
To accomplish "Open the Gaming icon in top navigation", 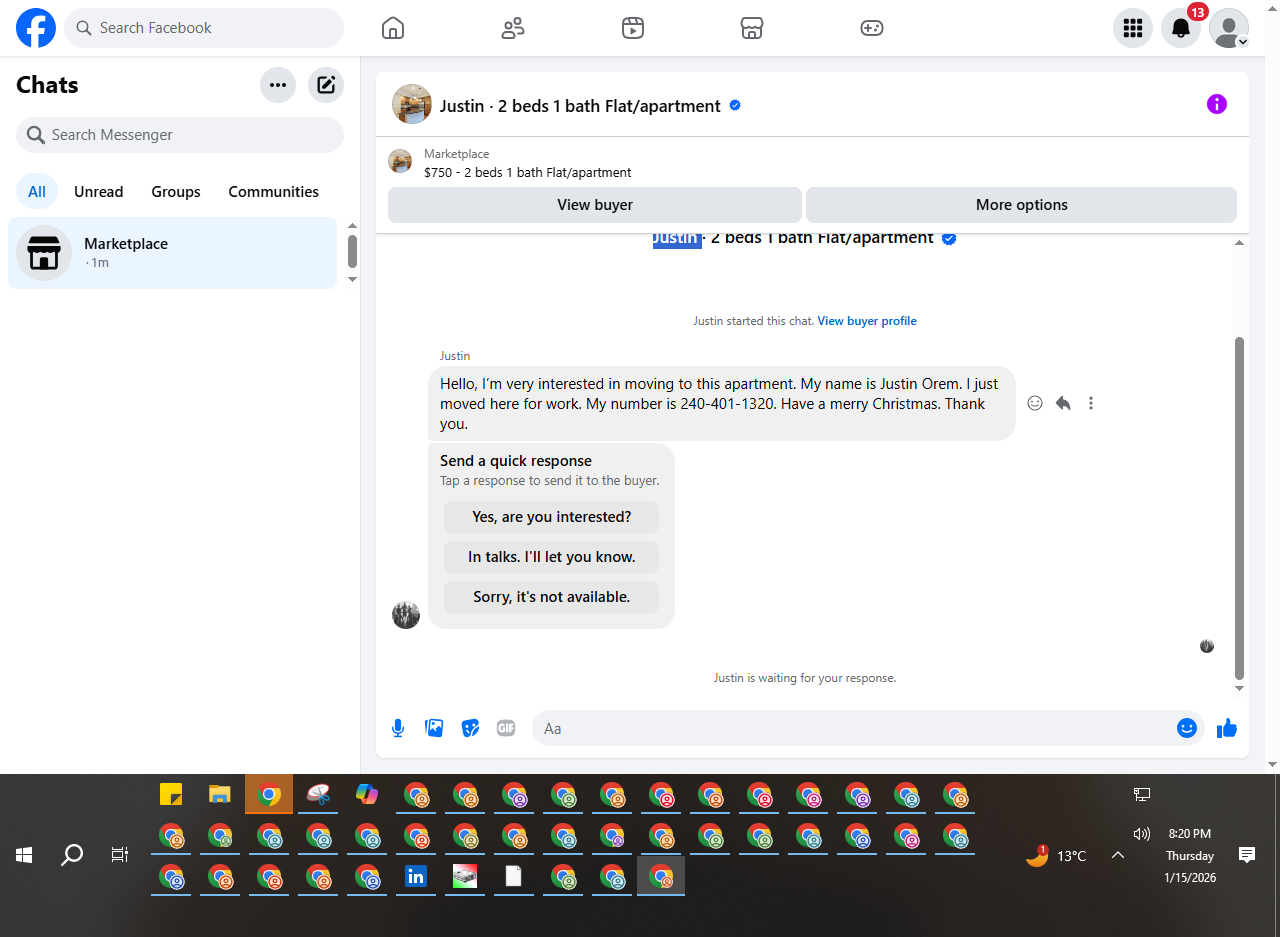I will pos(872,28).
